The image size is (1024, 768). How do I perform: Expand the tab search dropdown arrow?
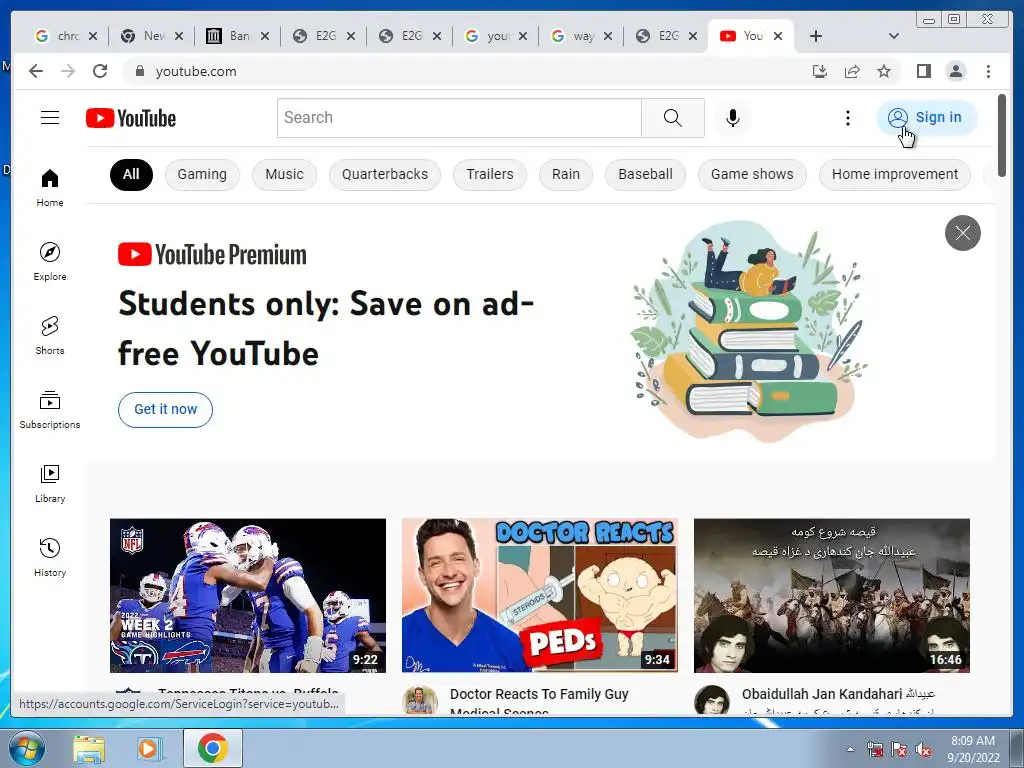(x=894, y=36)
